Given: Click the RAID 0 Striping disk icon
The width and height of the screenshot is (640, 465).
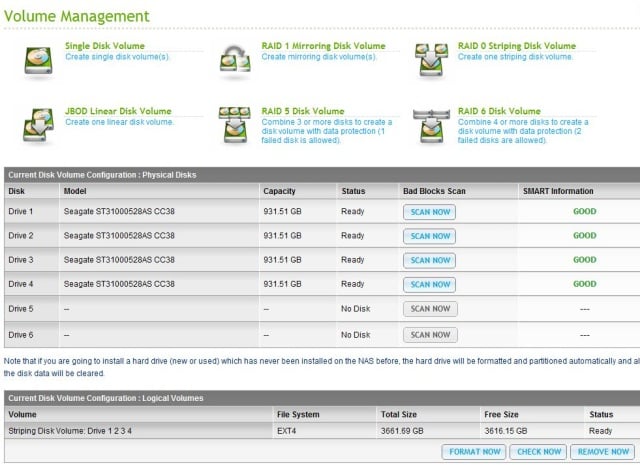Looking at the screenshot, I should click(431, 60).
